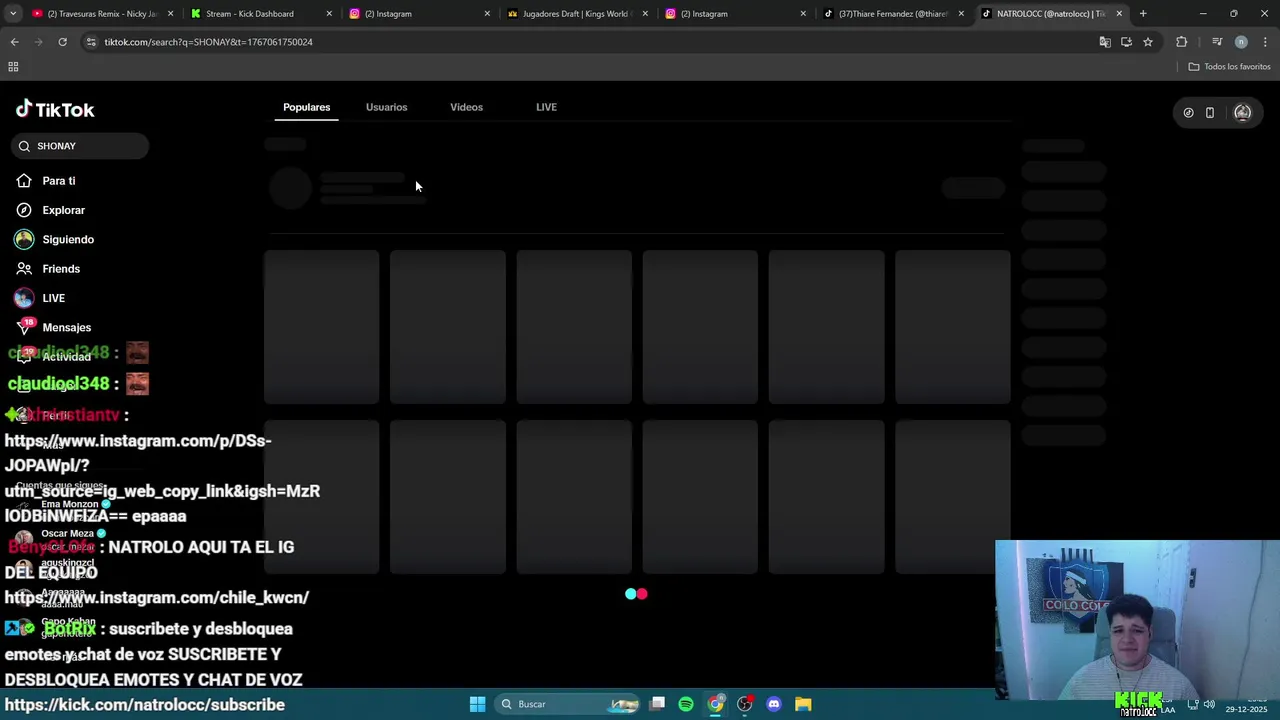The image size is (1280, 720).
Task: Open the Windows Start menu
Action: pos(477,704)
